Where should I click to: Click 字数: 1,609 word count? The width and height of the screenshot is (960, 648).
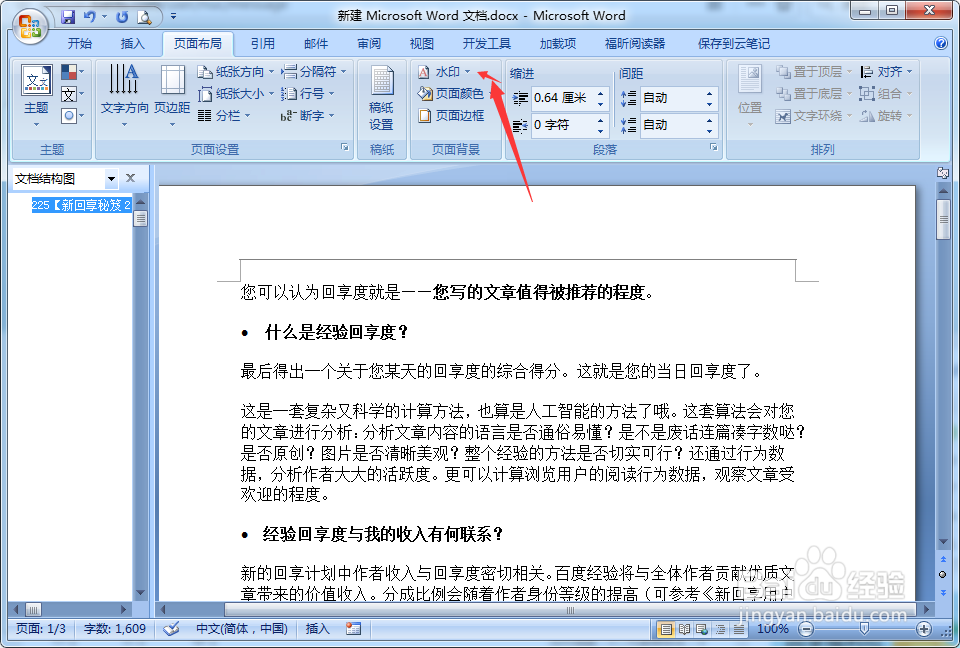coord(115,628)
